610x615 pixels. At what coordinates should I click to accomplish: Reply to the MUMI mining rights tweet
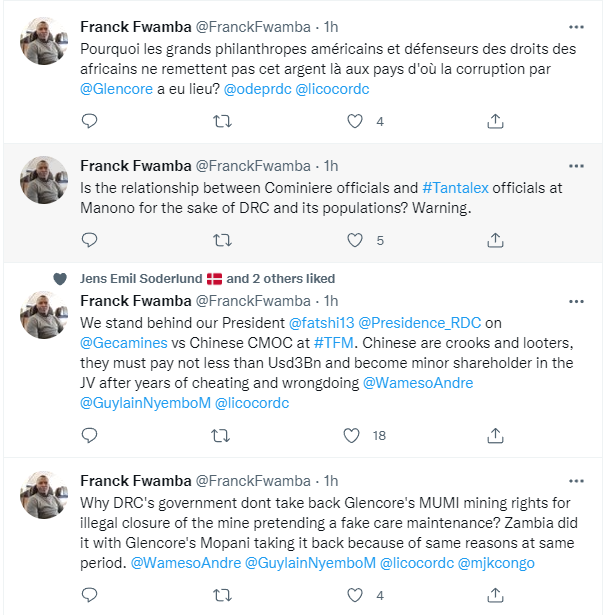point(89,595)
